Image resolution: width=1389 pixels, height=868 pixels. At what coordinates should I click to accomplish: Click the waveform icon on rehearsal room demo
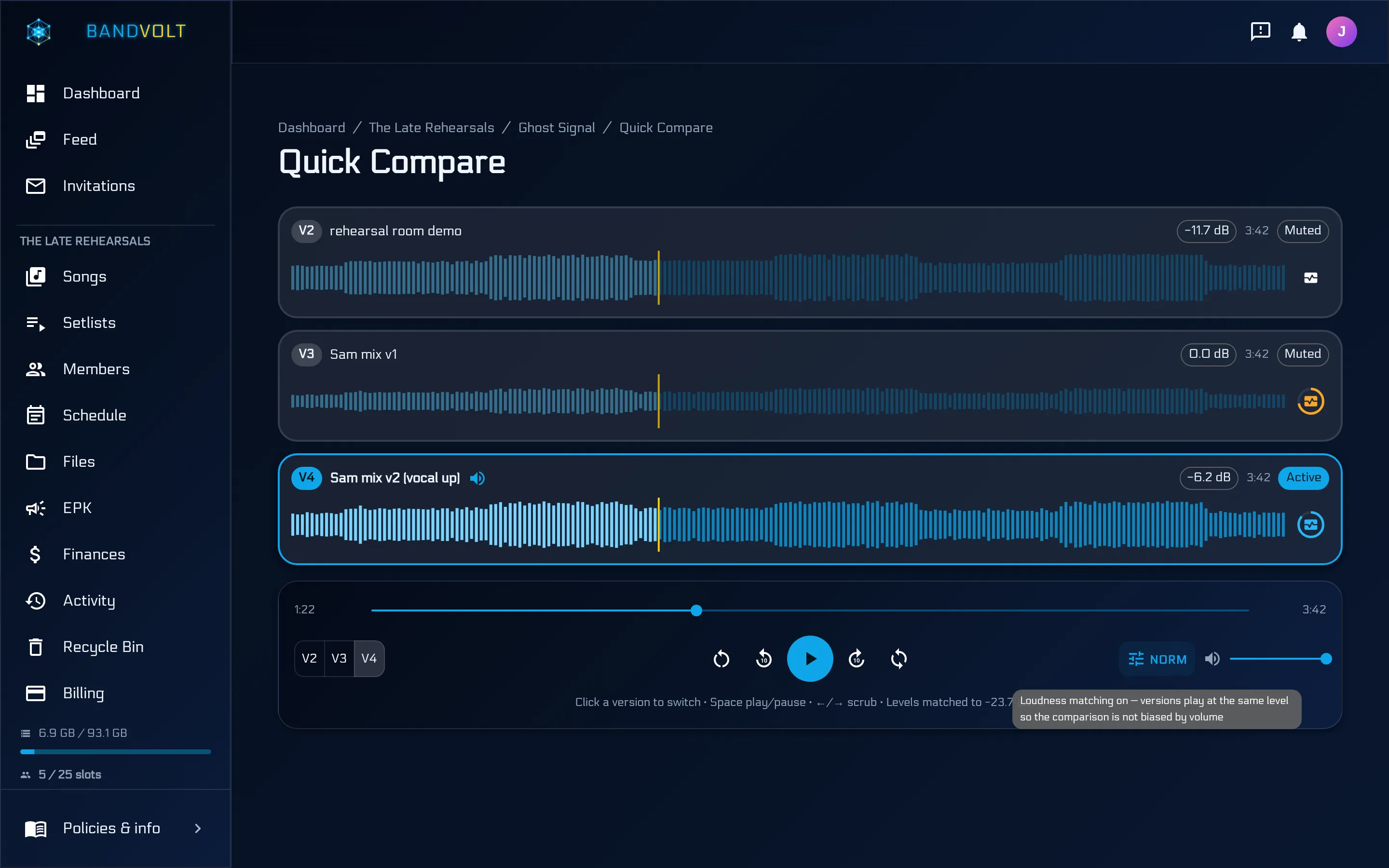[x=1311, y=278]
